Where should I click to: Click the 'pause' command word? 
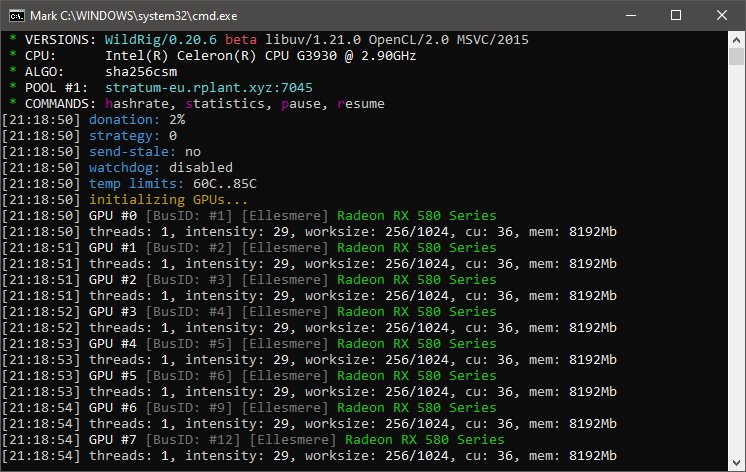pos(301,104)
